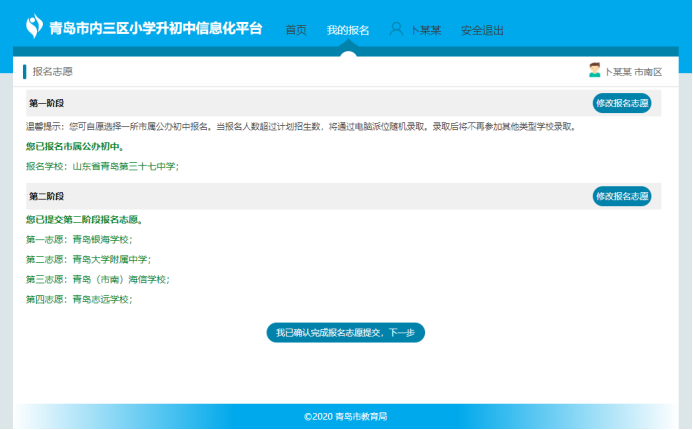Click the 青岛市内三区小学升初中信息化平台 title
Viewport: 693px width, 430px height.
pyautogui.click(x=156, y=27)
